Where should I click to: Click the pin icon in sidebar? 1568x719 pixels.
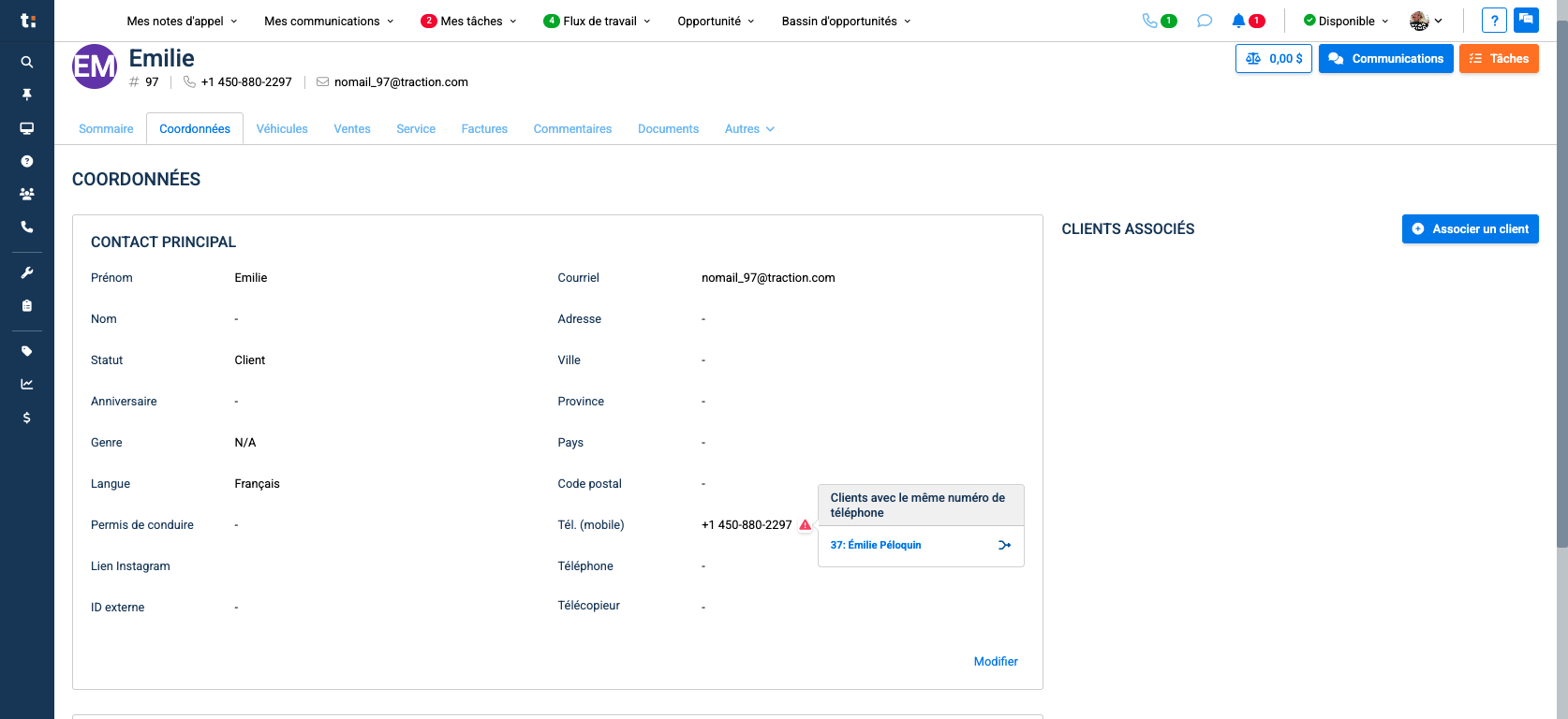point(27,95)
